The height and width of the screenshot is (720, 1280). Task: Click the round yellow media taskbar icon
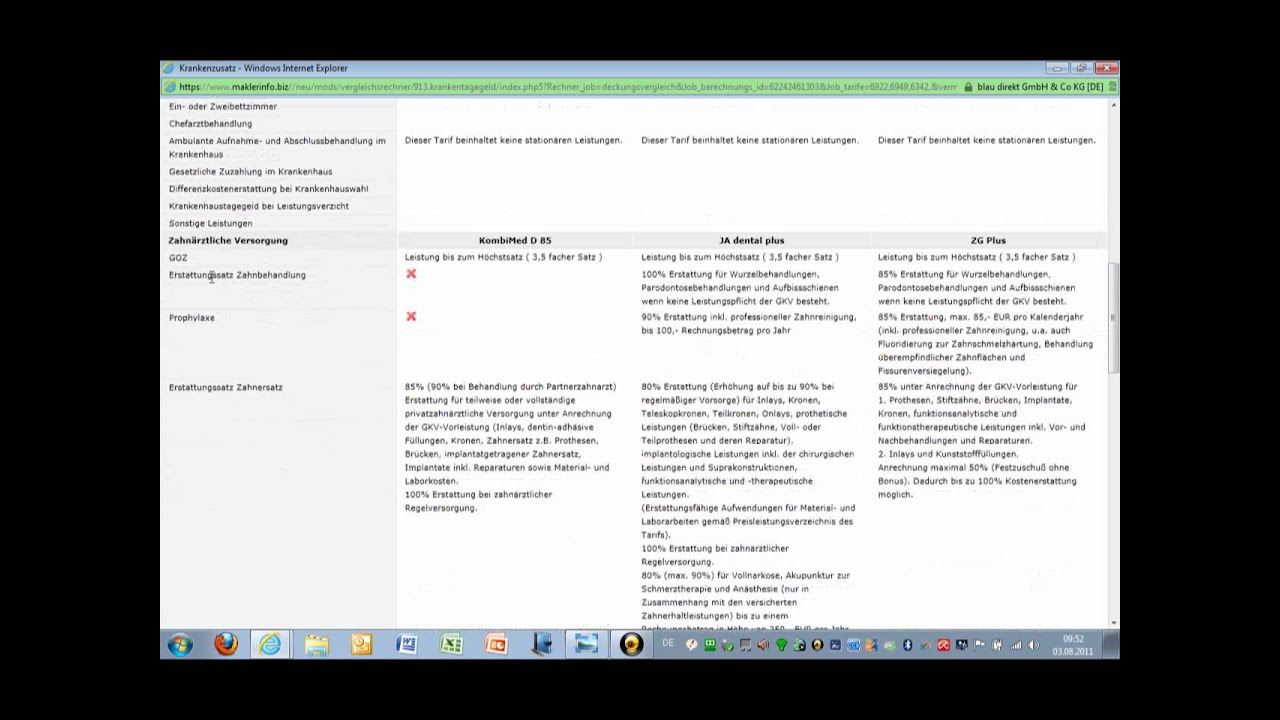click(631, 645)
